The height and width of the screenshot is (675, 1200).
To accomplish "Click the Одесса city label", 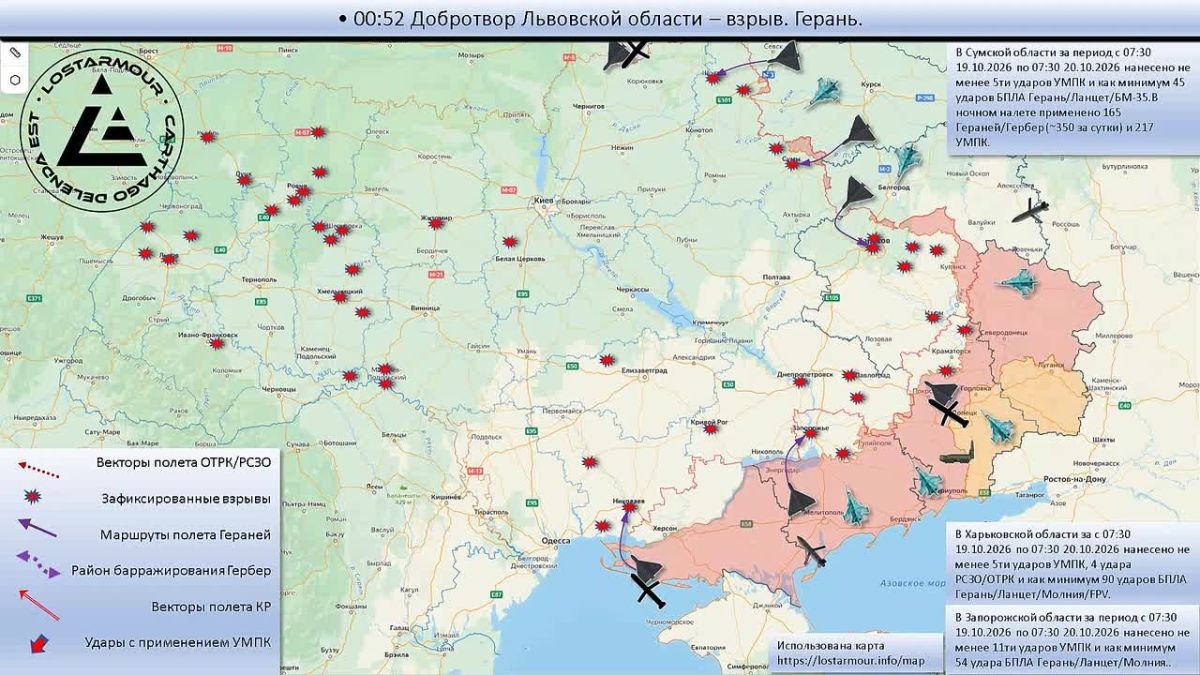I will (555, 540).
